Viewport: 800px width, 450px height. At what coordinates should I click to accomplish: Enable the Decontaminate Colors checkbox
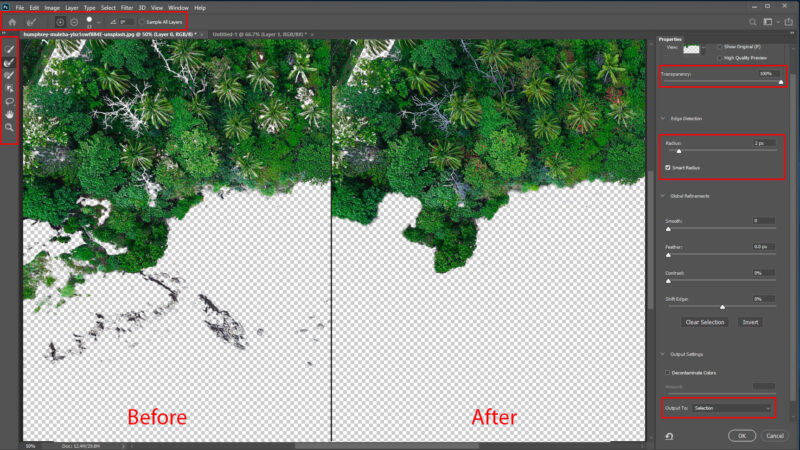click(x=668, y=372)
